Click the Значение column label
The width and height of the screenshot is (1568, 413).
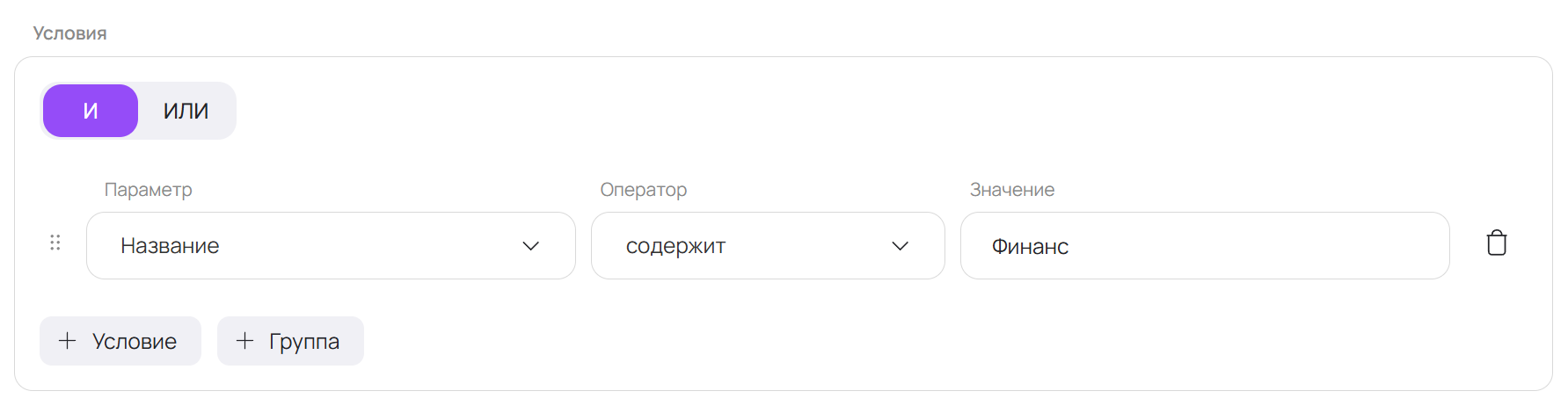(1011, 190)
